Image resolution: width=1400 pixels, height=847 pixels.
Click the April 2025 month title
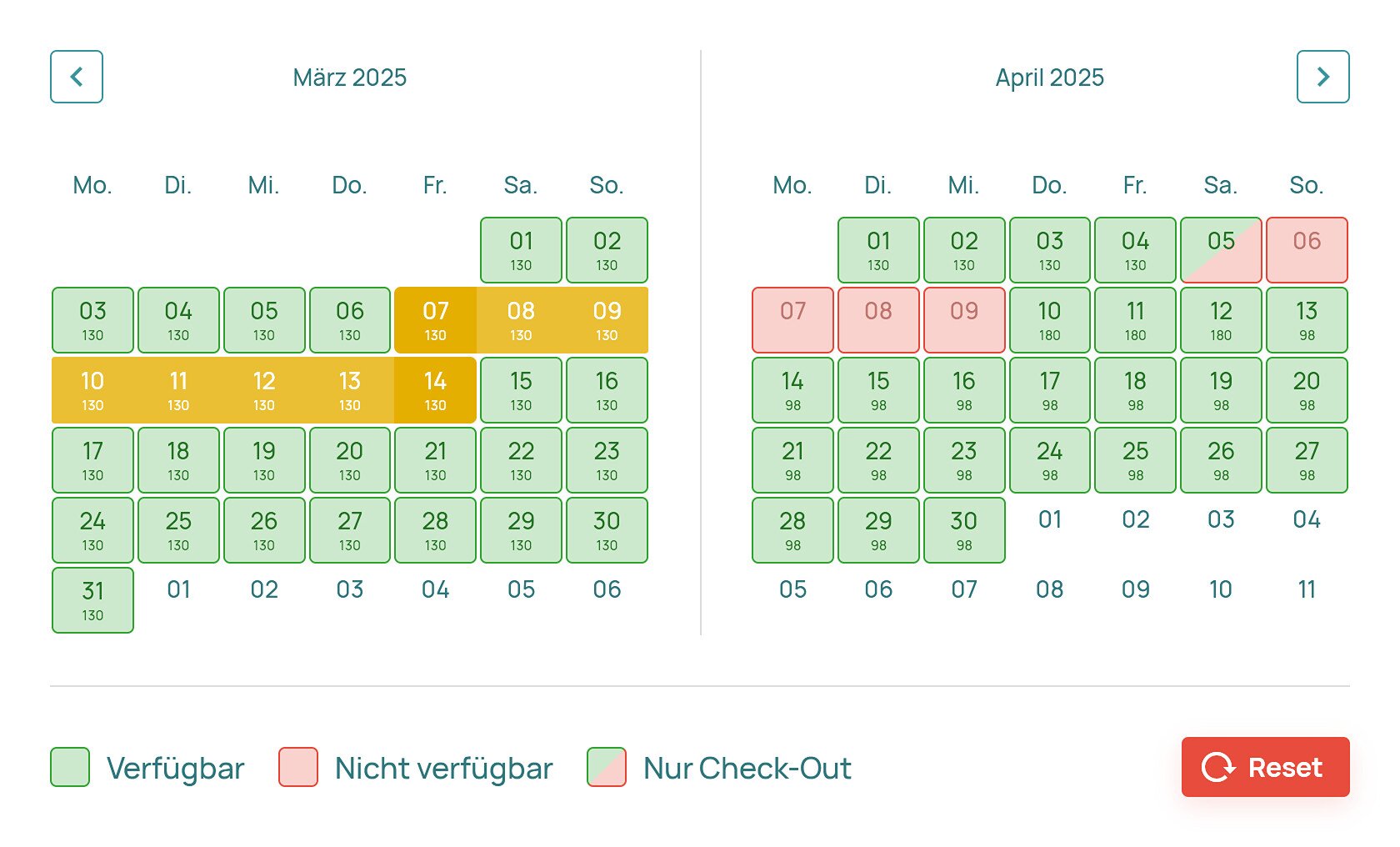(x=1050, y=77)
